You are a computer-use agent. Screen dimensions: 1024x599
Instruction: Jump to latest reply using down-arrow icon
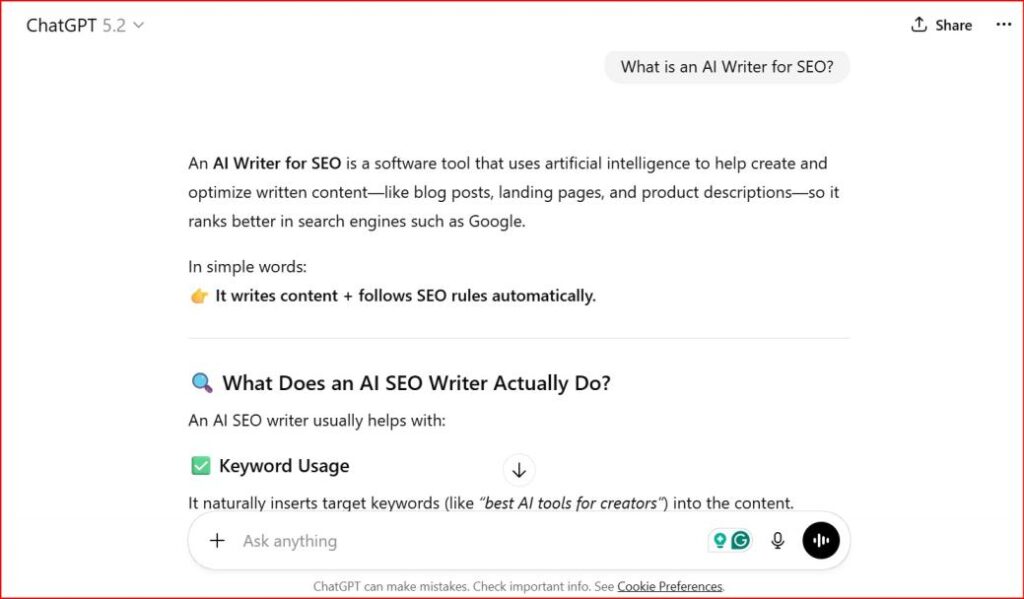519,470
